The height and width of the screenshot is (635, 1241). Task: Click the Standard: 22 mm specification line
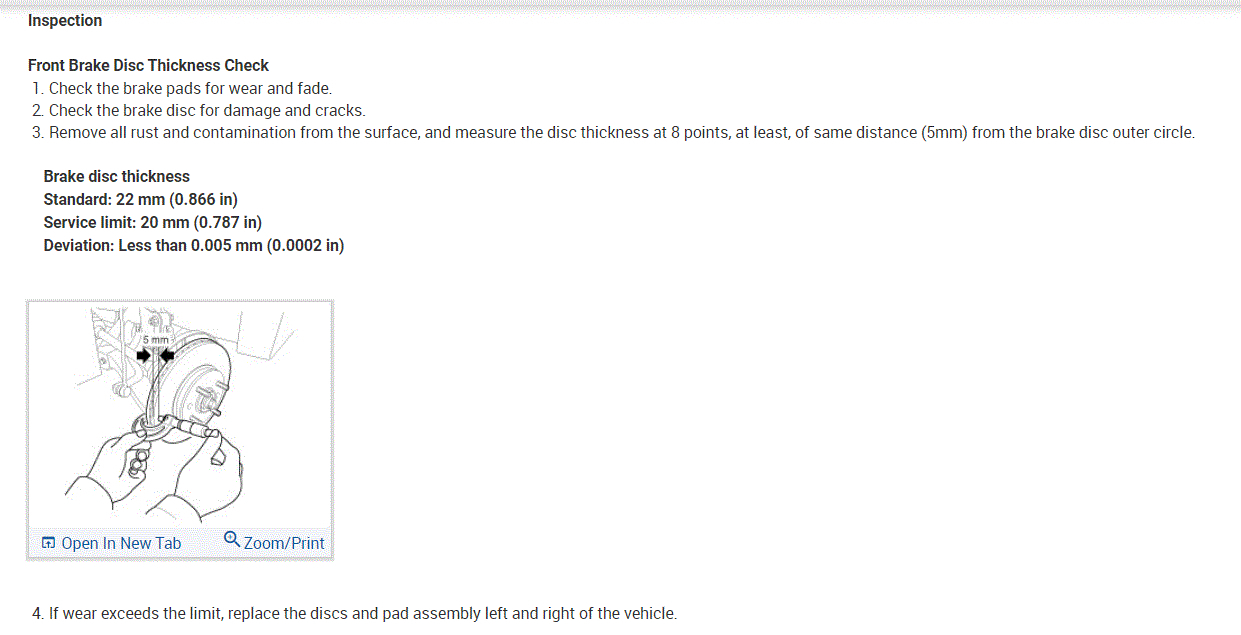pyautogui.click(x=140, y=199)
